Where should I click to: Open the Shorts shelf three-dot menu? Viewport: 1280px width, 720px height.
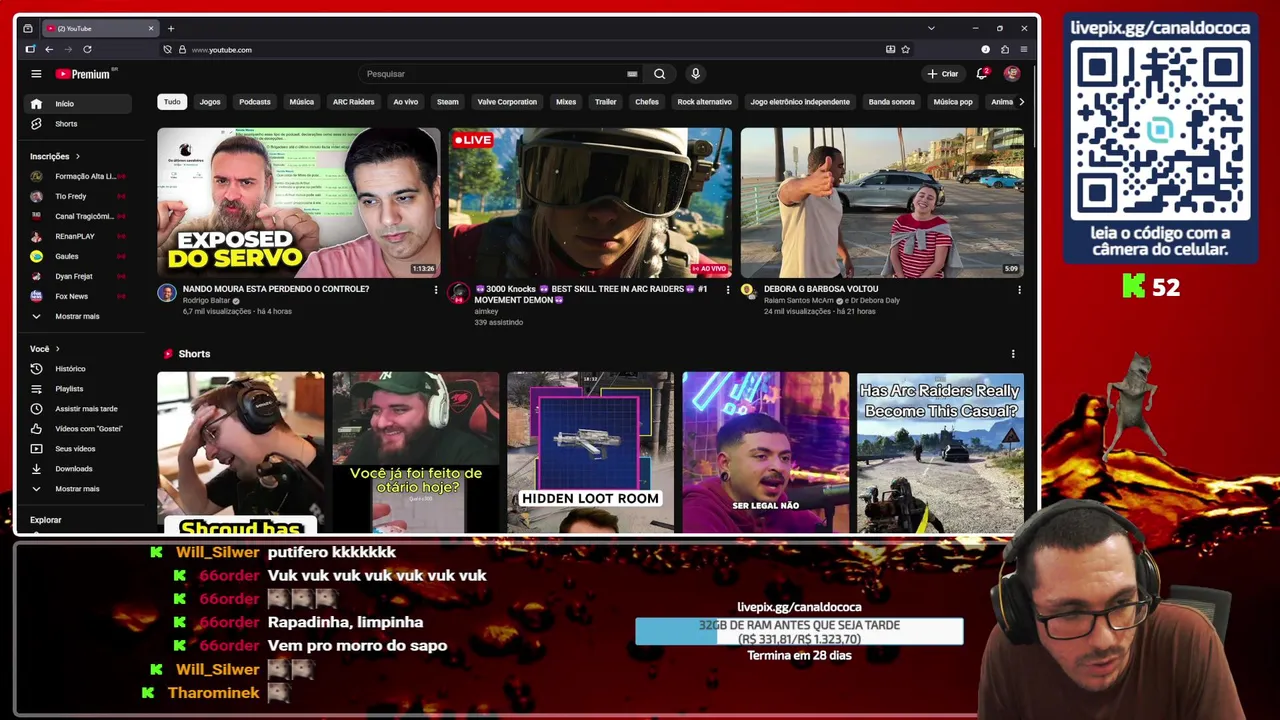pyautogui.click(x=1013, y=354)
